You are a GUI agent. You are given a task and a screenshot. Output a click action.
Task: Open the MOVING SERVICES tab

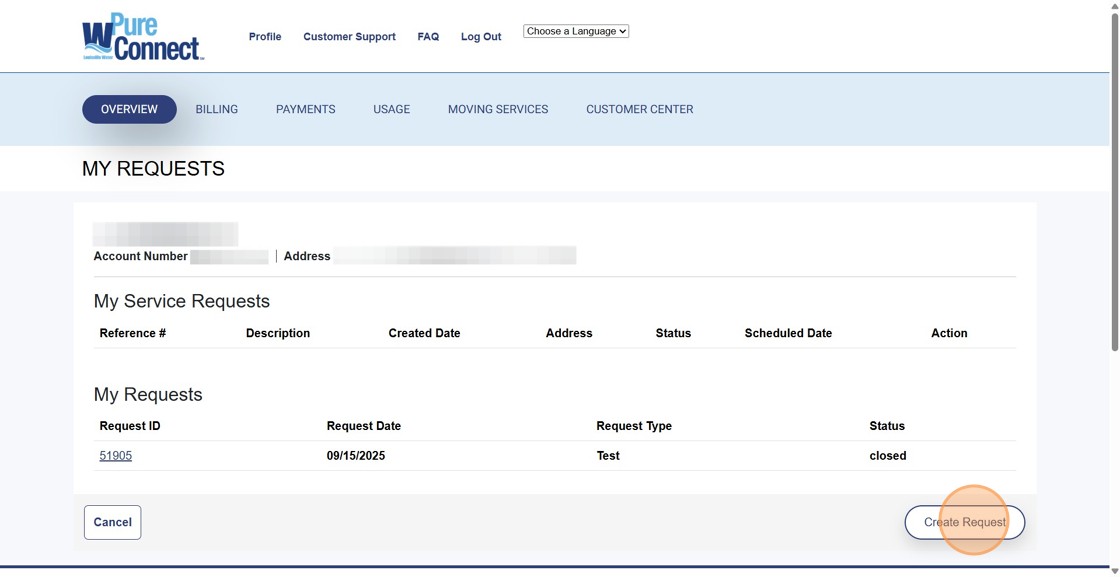click(x=497, y=109)
